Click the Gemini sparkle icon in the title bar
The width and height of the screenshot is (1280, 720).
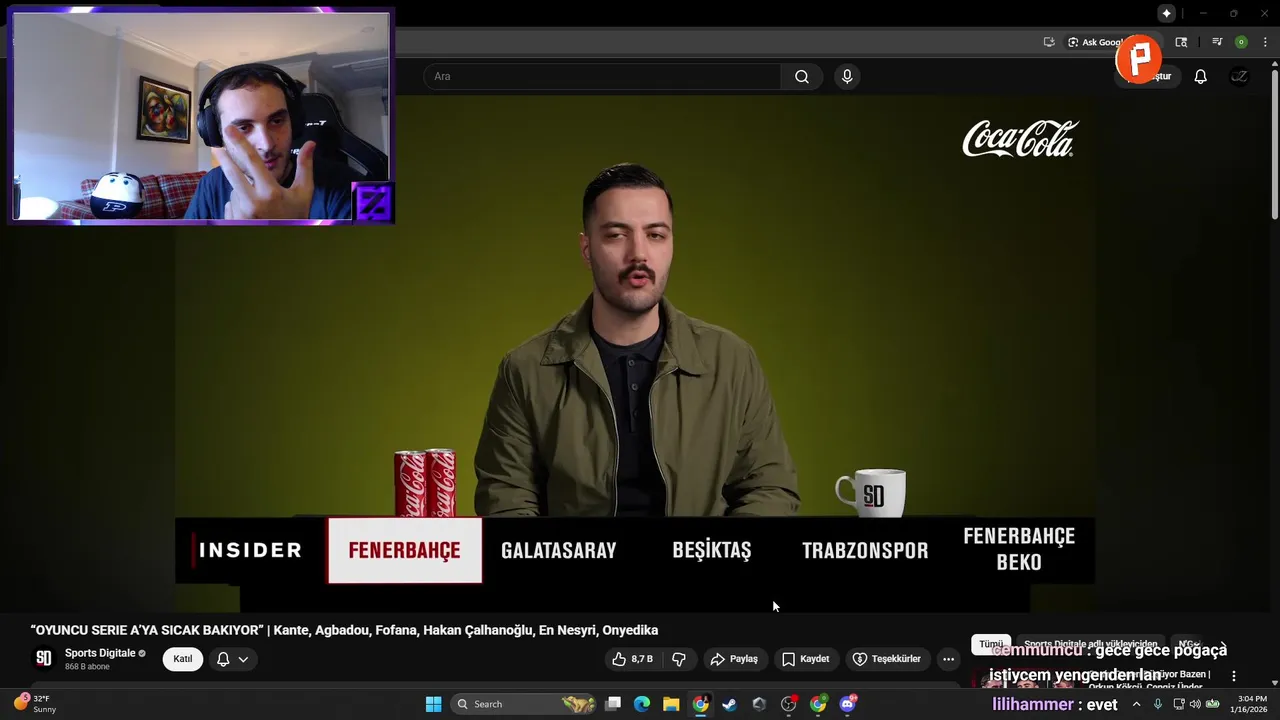click(1166, 13)
